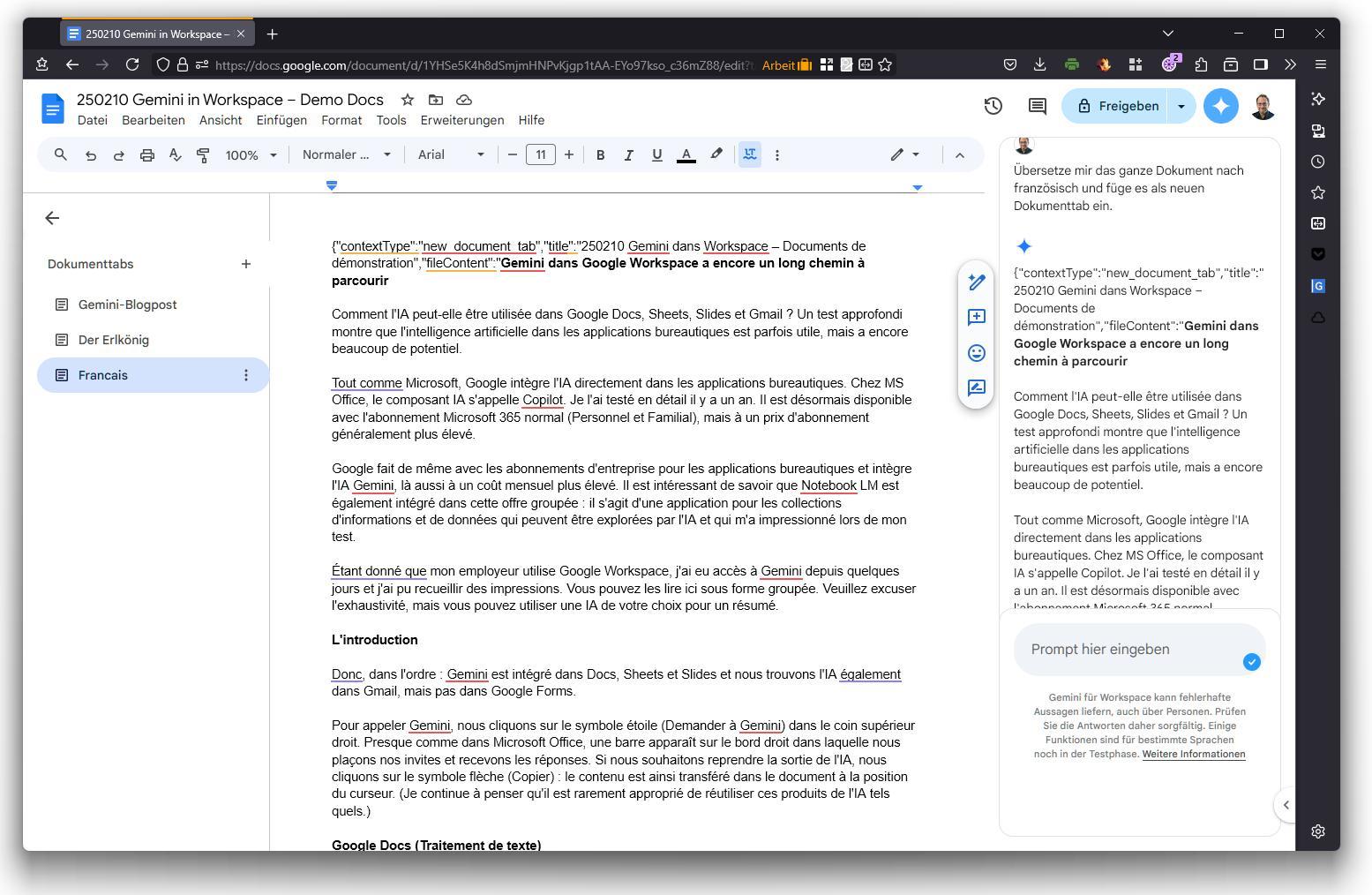Screen dimensions: 1372x895
Task: Open the Tools menu
Action: (x=391, y=120)
